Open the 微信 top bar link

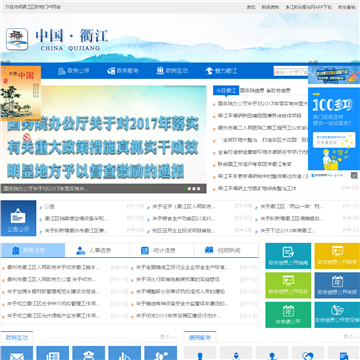coord(251,7)
